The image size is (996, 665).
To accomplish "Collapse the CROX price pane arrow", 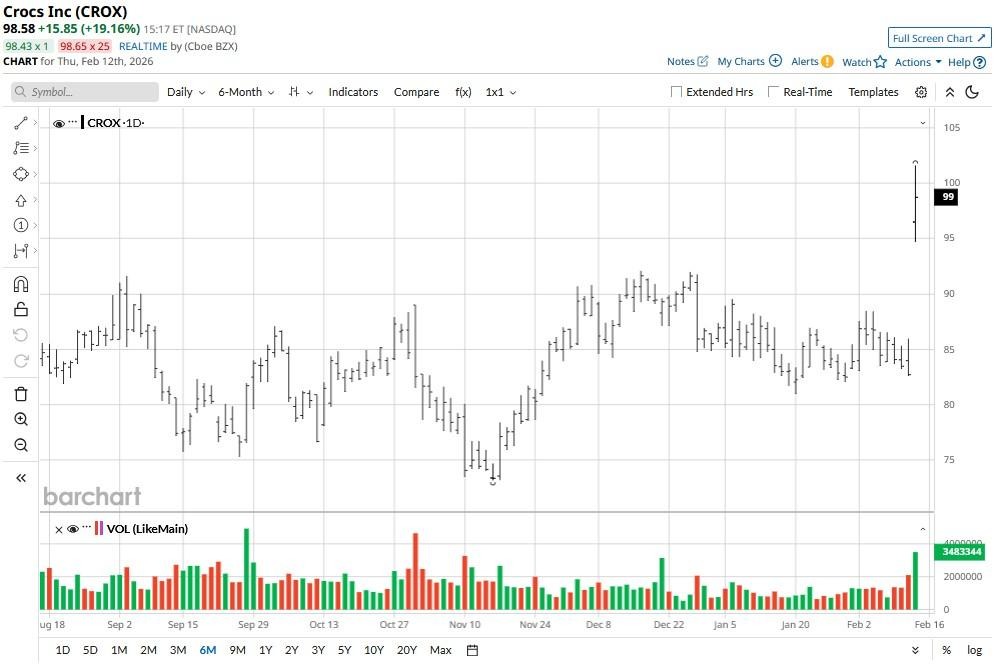I will (923, 123).
